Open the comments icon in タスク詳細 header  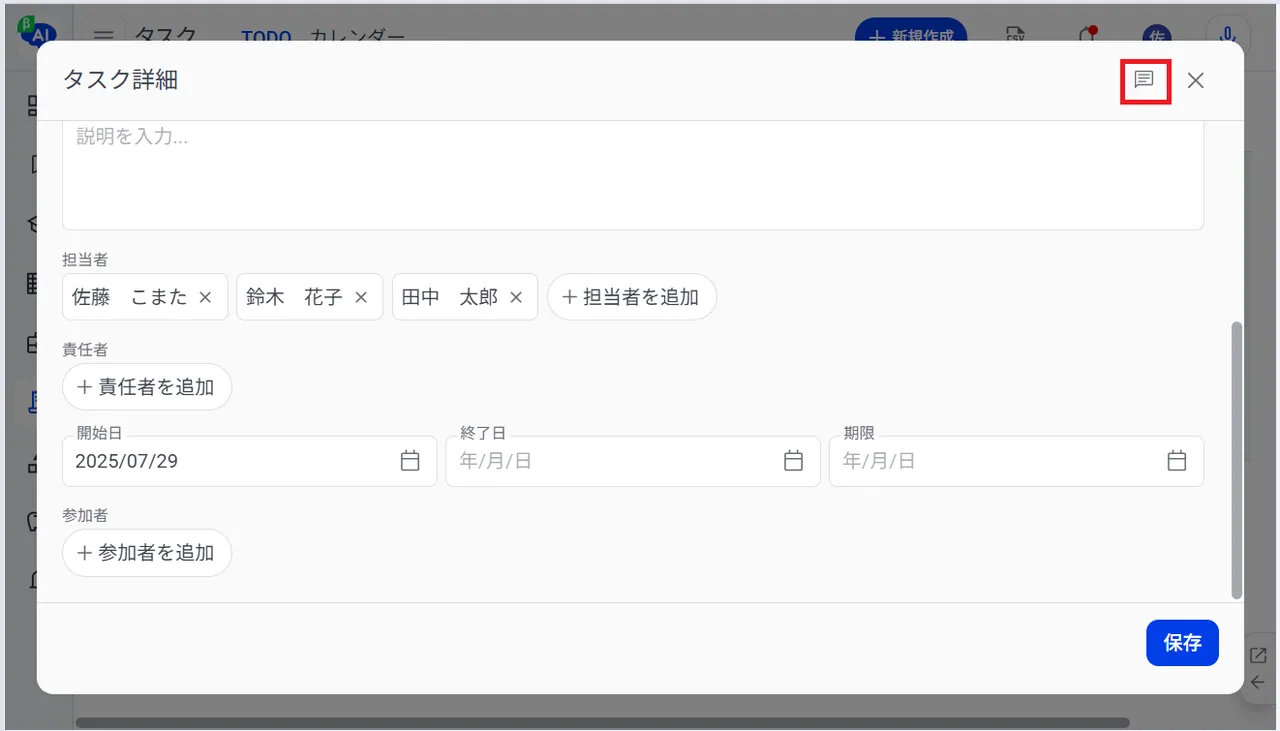point(1145,80)
